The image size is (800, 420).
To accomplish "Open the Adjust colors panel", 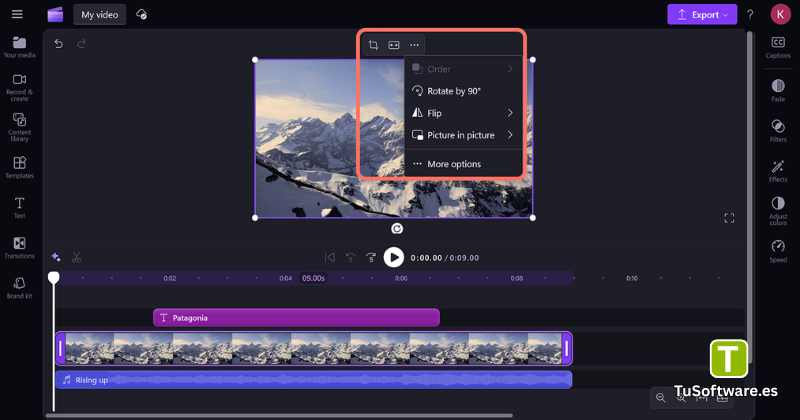I will click(778, 210).
